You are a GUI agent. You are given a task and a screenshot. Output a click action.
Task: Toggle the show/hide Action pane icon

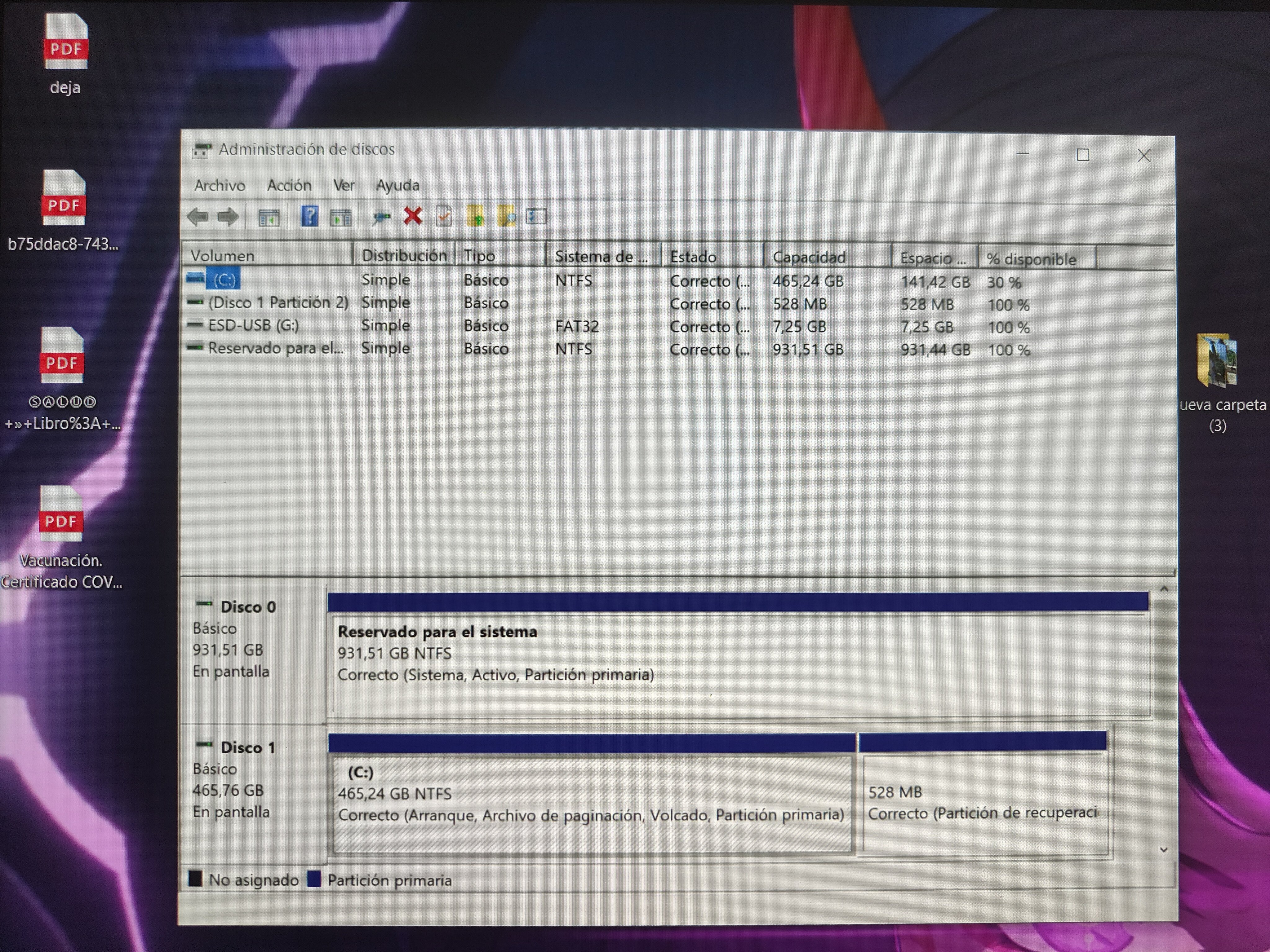[x=341, y=218]
